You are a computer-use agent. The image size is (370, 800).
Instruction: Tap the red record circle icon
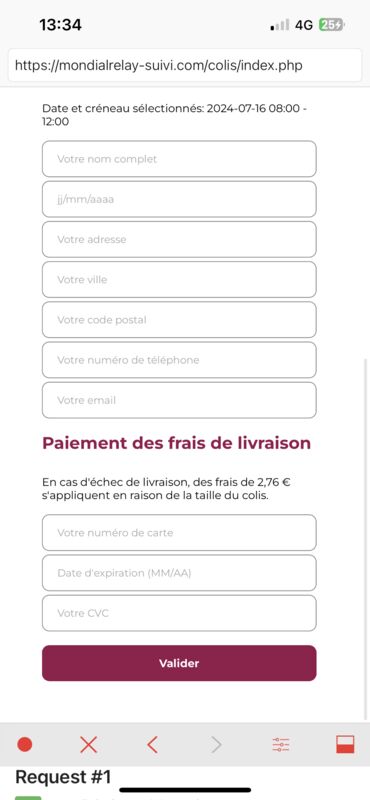tap(24, 745)
